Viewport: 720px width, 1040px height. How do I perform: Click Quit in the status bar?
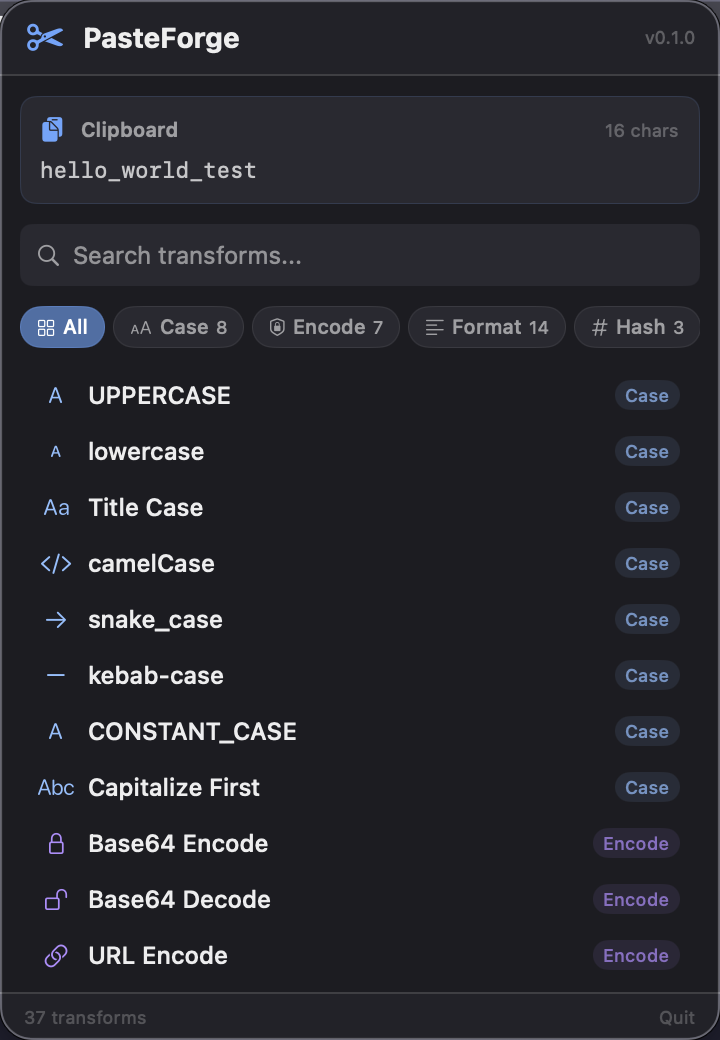pos(677,1017)
